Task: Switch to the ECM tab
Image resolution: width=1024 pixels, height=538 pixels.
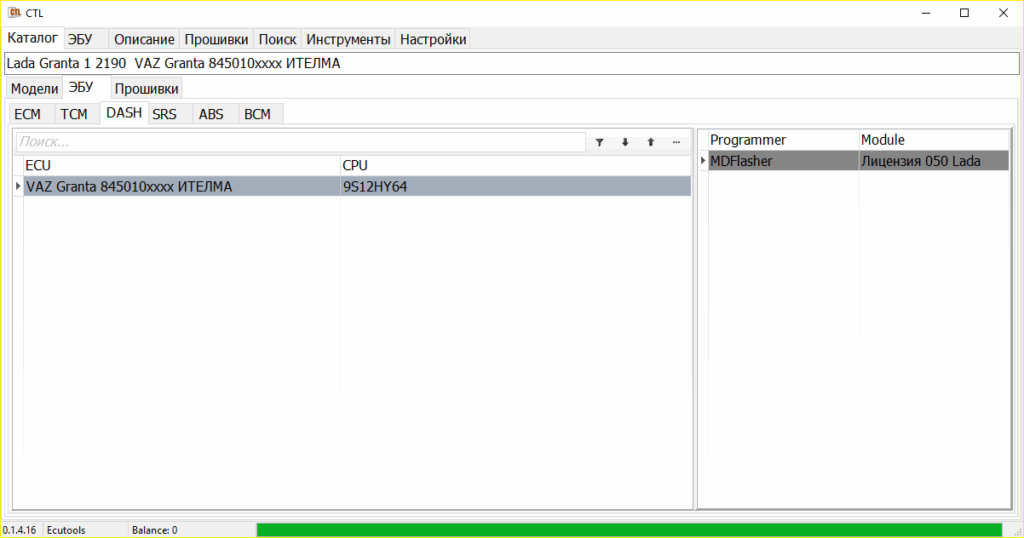Action: 27,114
